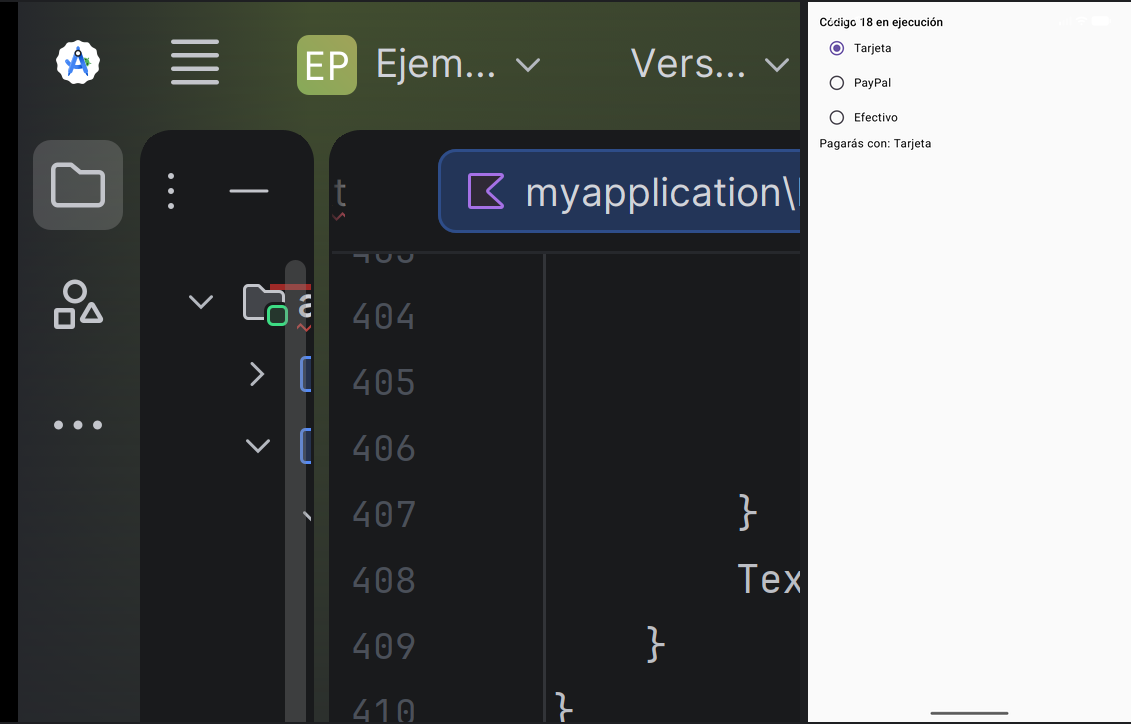Select the Tarjeta radio button
Viewport: 1131px width, 724px height.
[x=837, y=48]
